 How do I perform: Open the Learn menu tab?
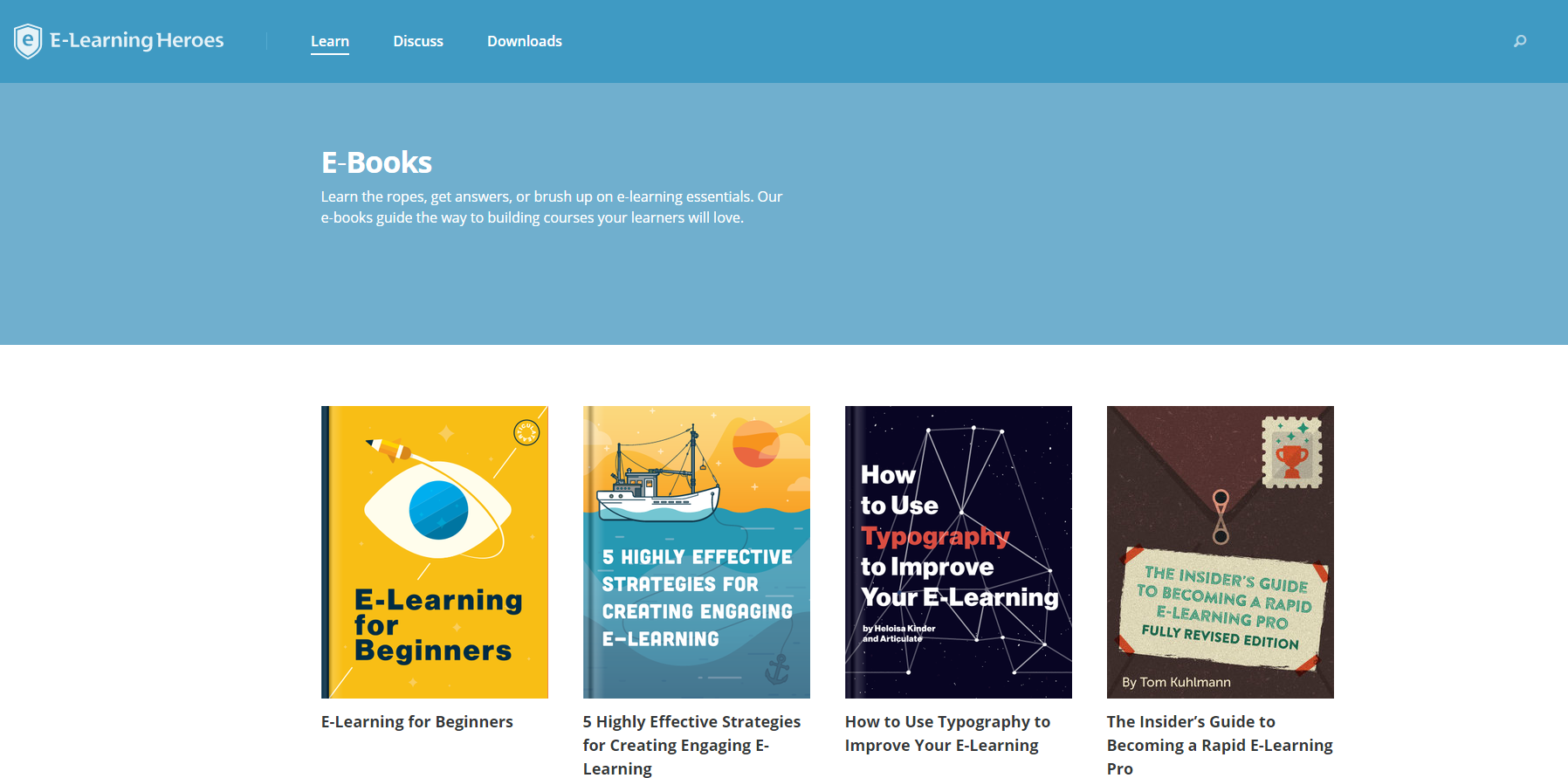(330, 41)
